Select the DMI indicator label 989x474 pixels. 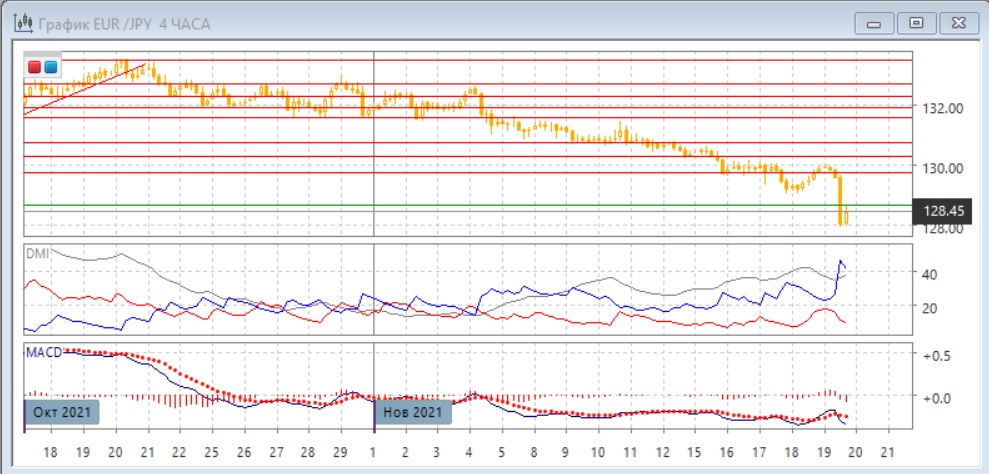click(x=36, y=253)
